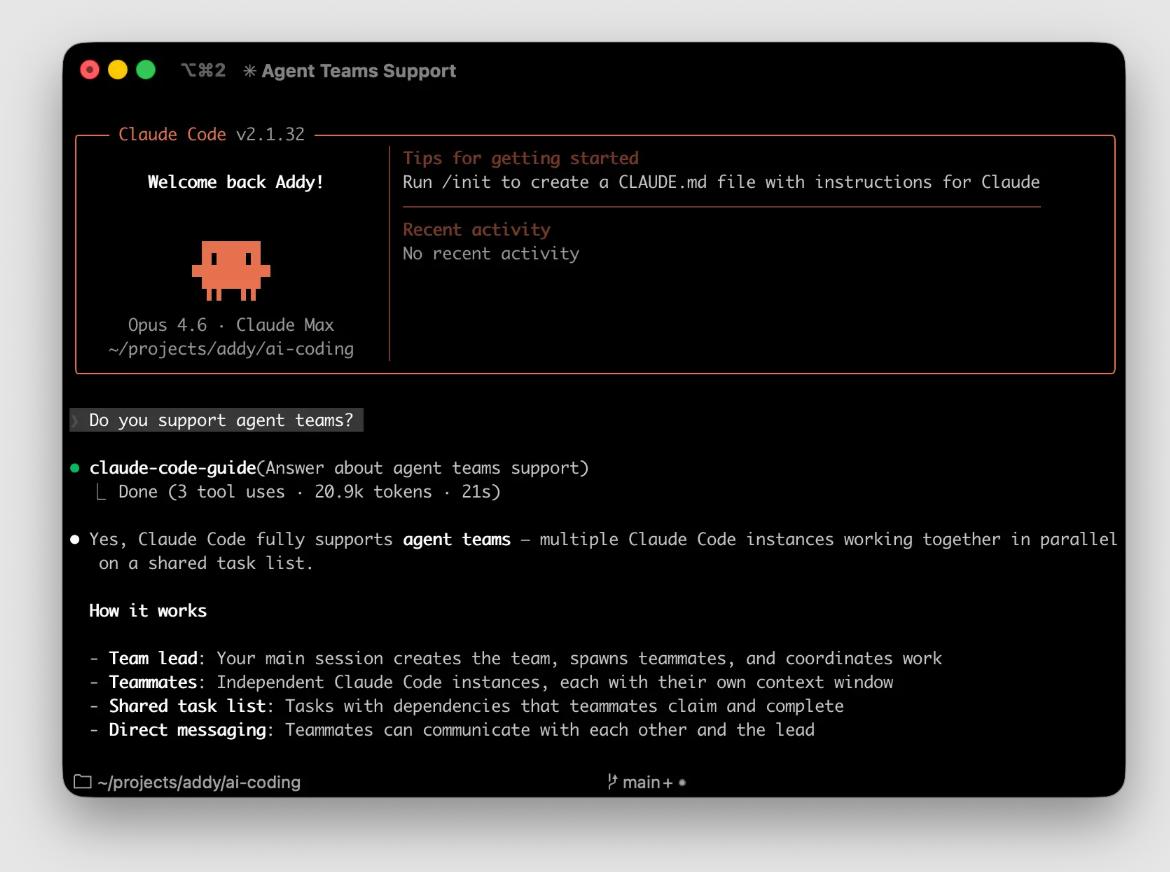Click 'Tips for getting started' heading
This screenshot has height=872, width=1170.
[x=521, y=158]
